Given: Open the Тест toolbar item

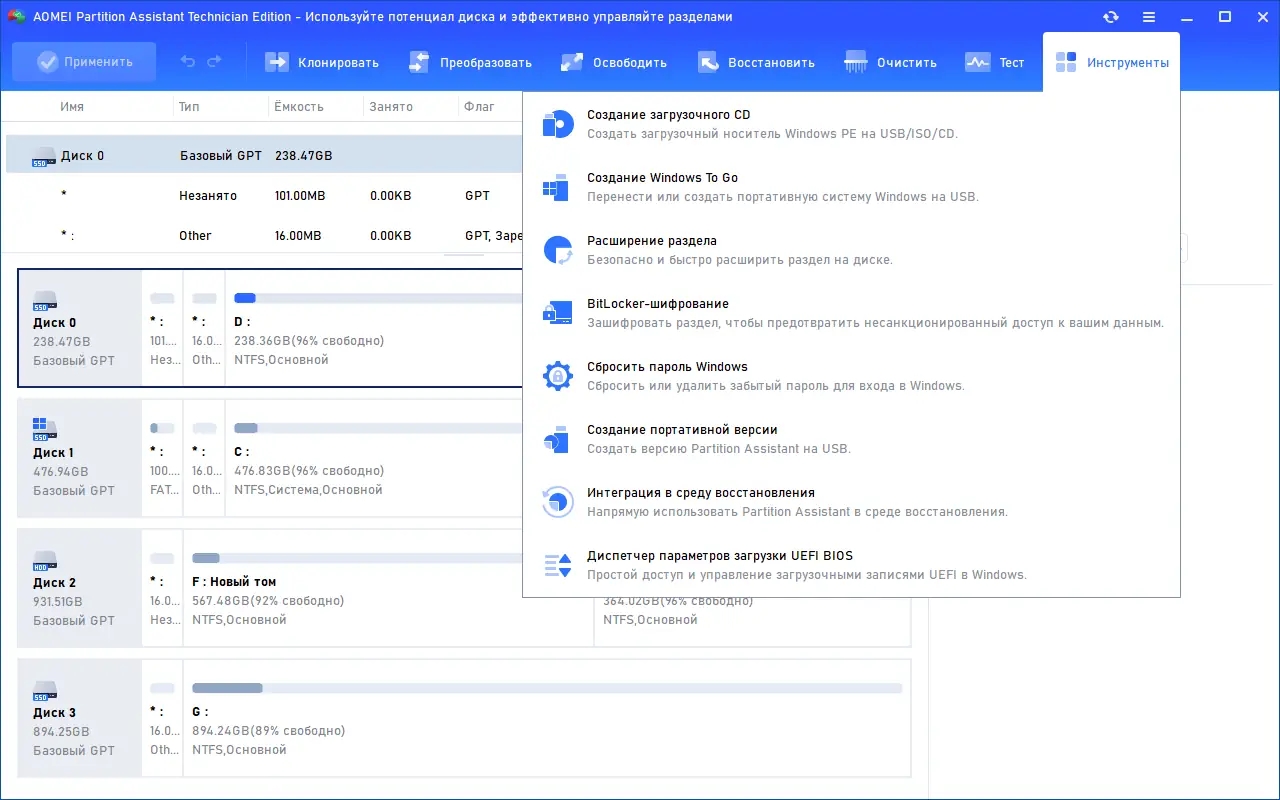Looking at the screenshot, I should [x=995, y=62].
